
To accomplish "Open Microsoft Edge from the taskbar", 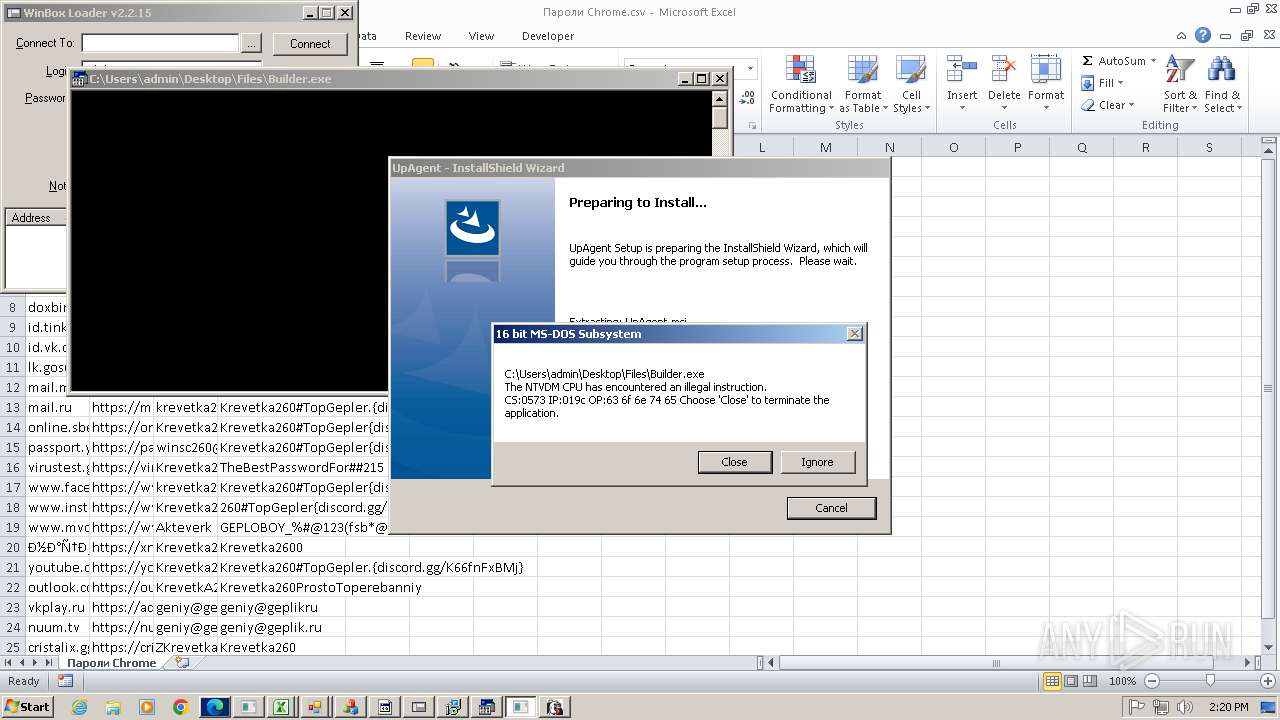I will pyautogui.click(x=215, y=707).
